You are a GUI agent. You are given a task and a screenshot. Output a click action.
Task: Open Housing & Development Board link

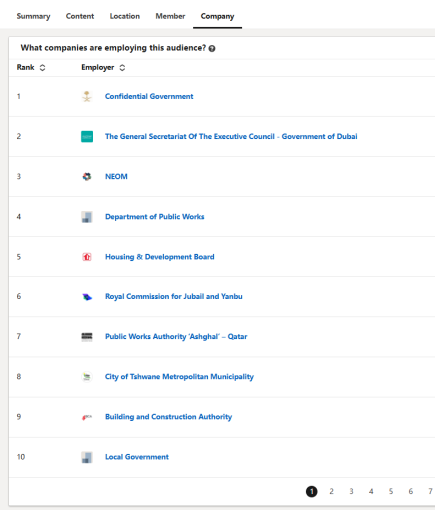pyautogui.click(x=160, y=257)
